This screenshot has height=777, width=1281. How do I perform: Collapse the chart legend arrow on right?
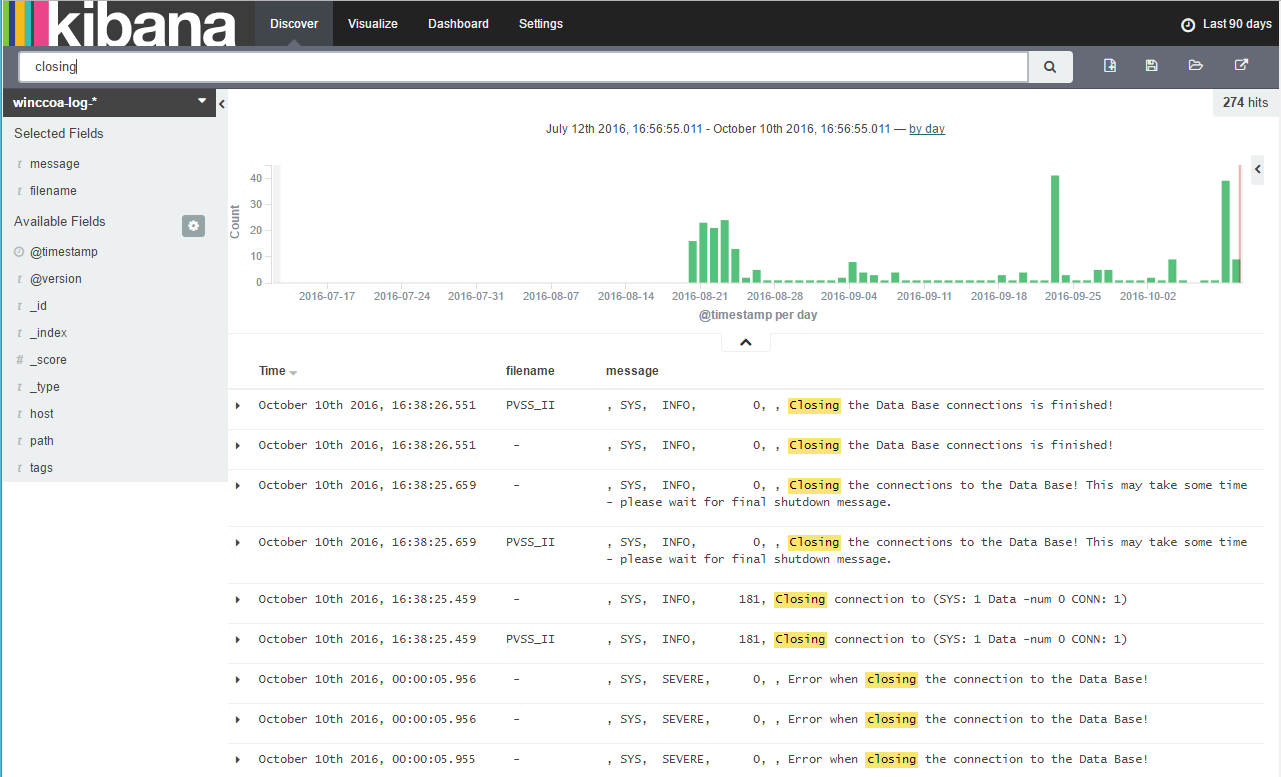[1258, 170]
